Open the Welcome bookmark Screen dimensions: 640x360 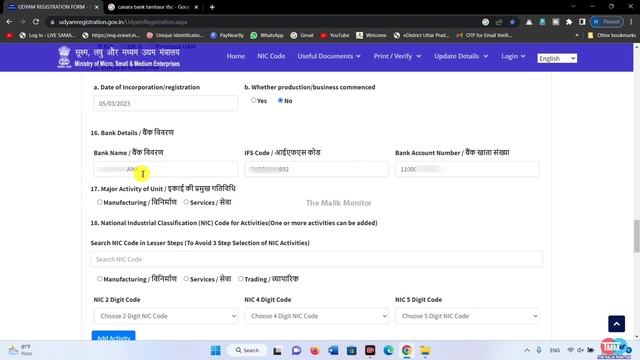click(371, 36)
